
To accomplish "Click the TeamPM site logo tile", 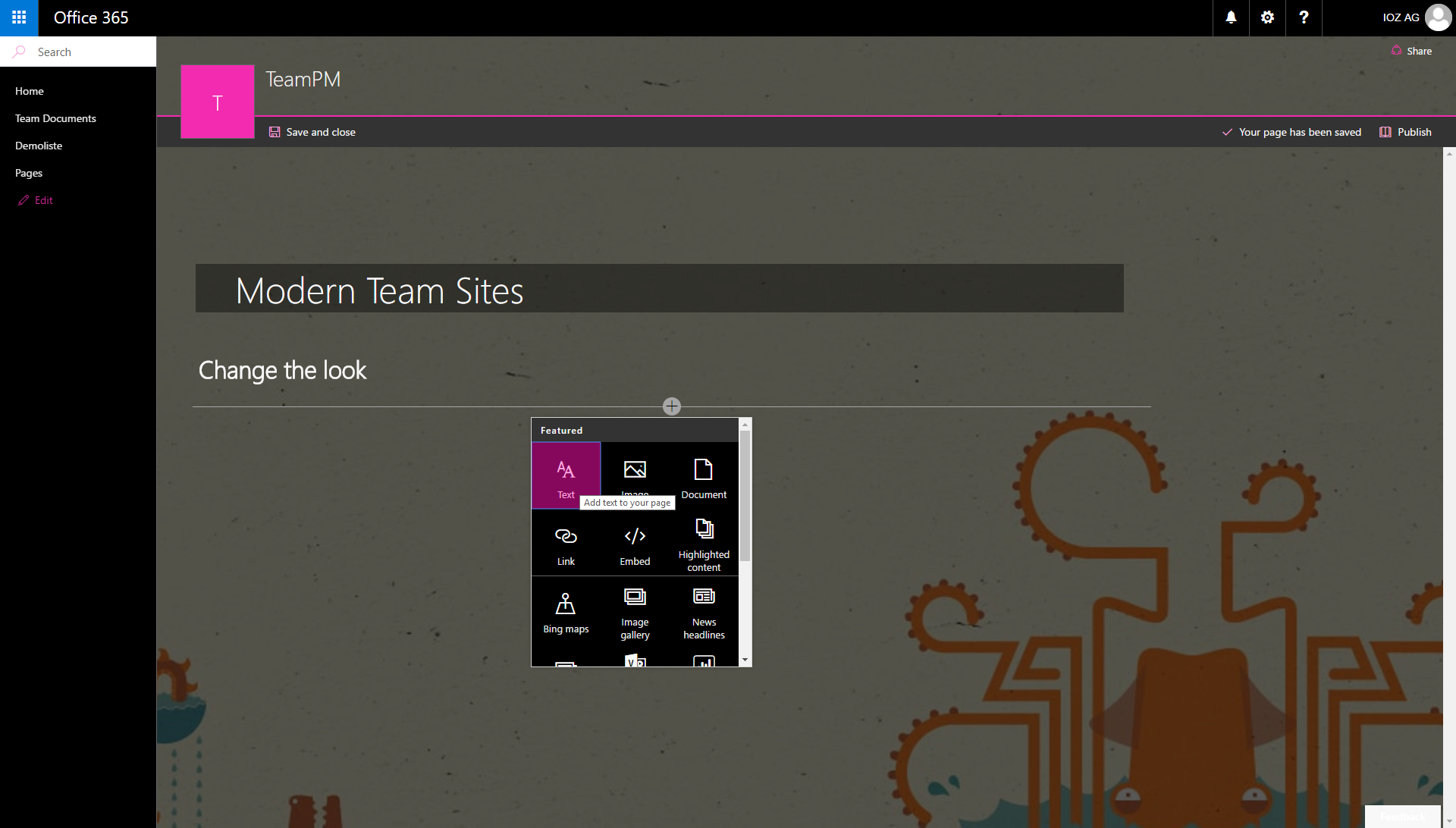I will click(x=218, y=102).
